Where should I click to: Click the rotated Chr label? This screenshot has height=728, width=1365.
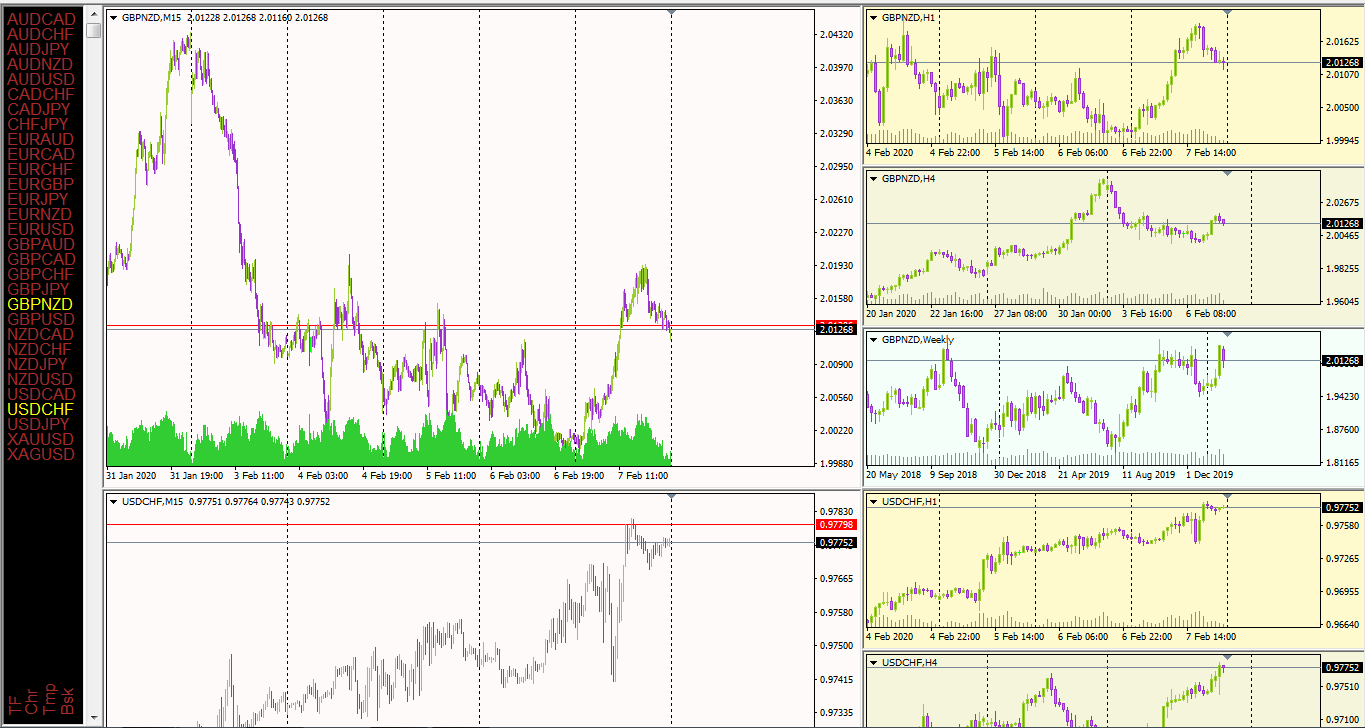[x=32, y=700]
